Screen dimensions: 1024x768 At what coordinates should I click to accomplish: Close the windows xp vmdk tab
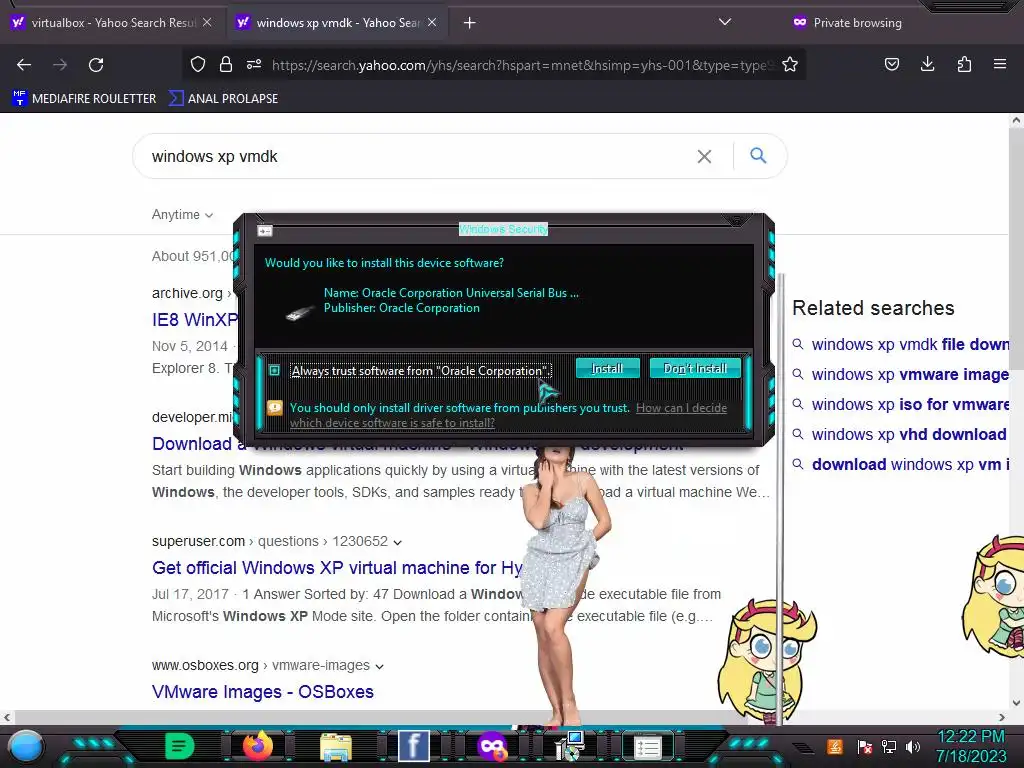432,22
